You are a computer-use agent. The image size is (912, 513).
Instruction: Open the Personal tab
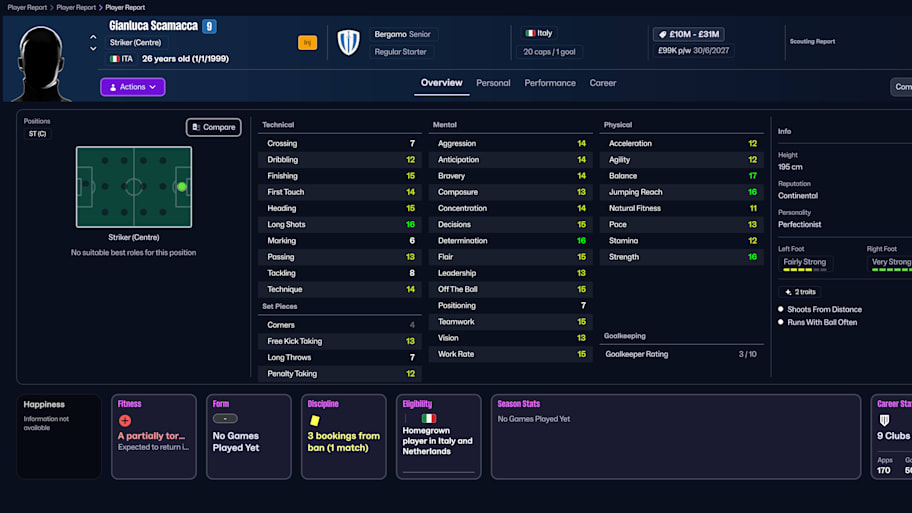pyautogui.click(x=493, y=83)
